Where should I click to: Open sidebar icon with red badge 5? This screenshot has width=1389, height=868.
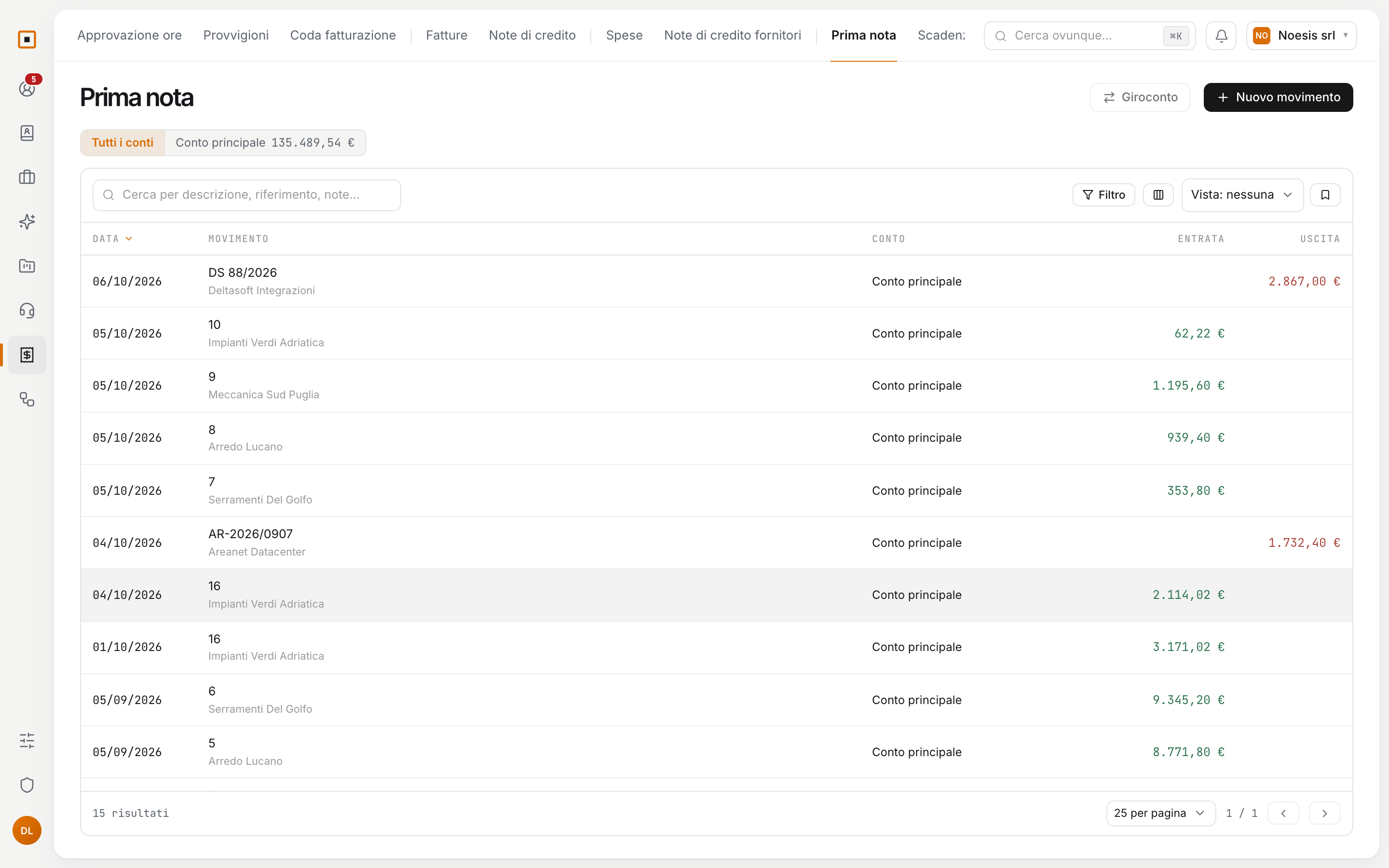(x=27, y=89)
